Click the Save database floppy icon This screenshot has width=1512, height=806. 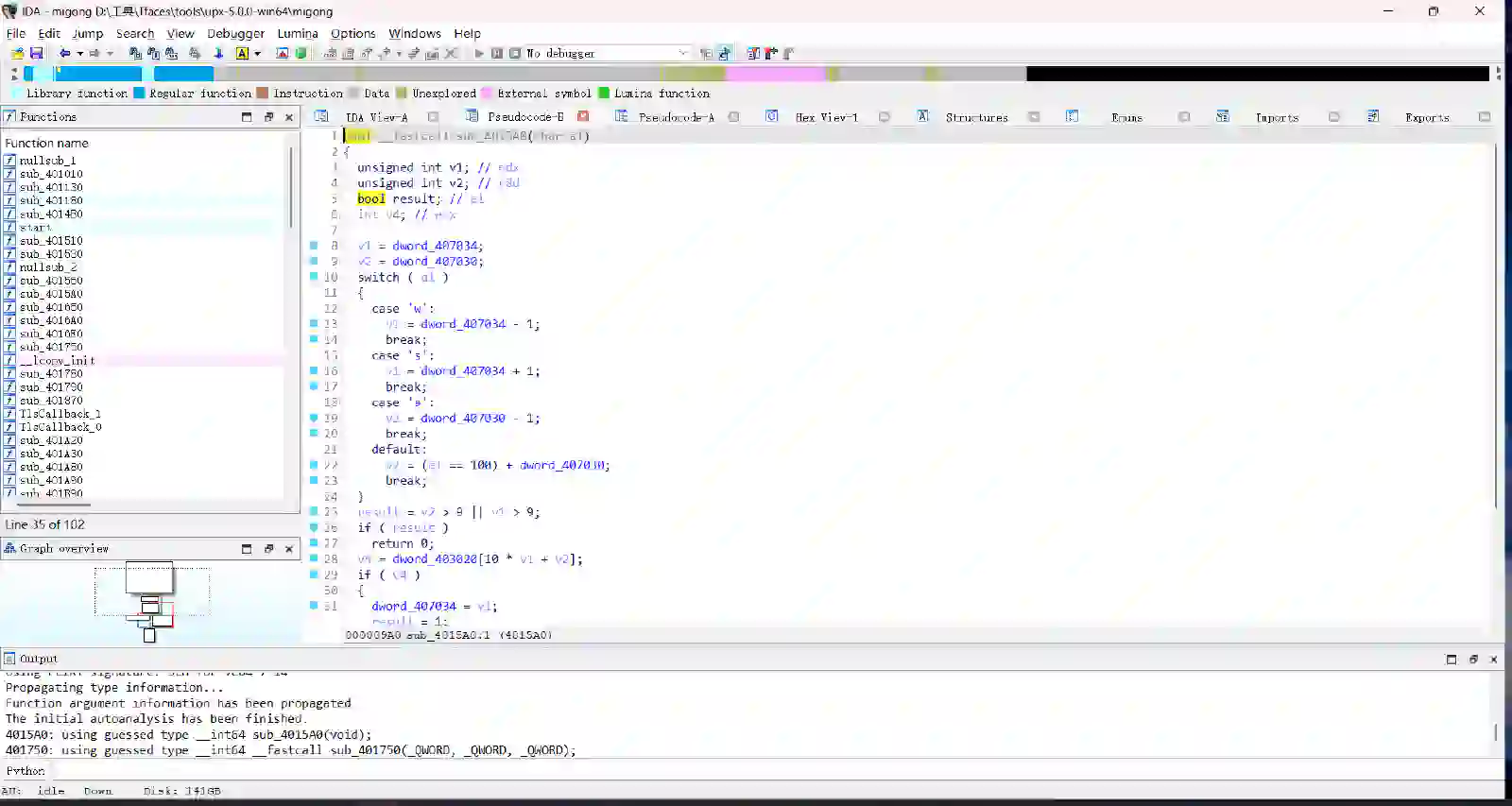(x=36, y=54)
